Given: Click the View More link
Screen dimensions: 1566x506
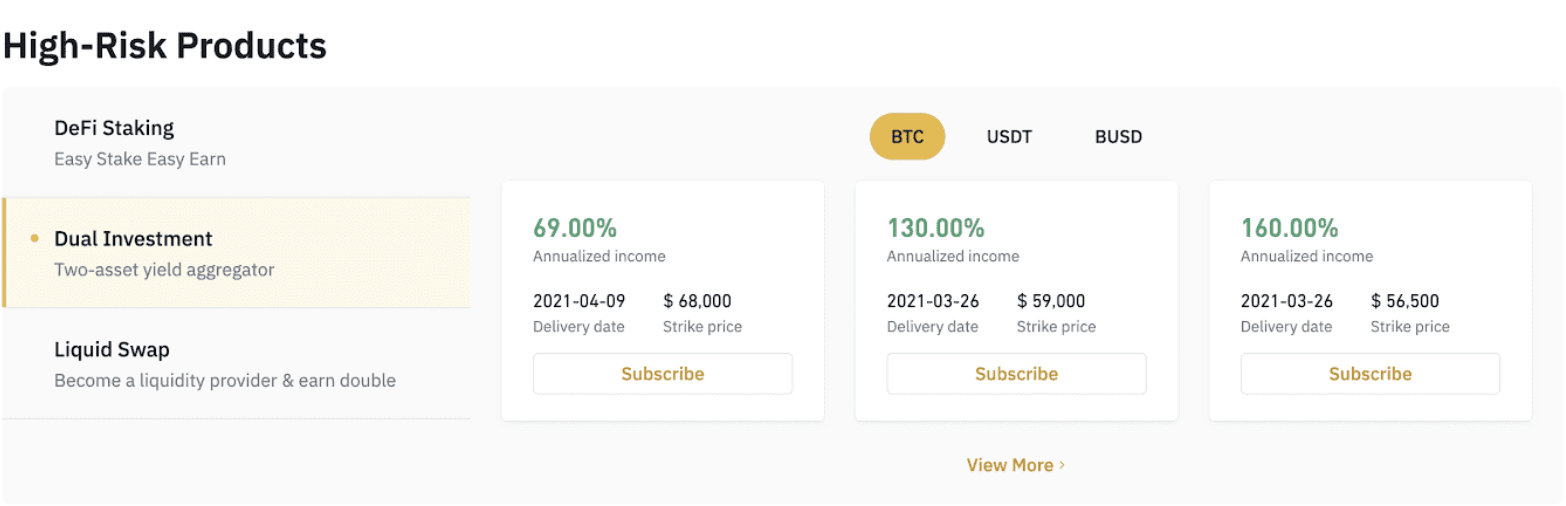Looking at the screenshot, I should click(x=1010, y=465).
